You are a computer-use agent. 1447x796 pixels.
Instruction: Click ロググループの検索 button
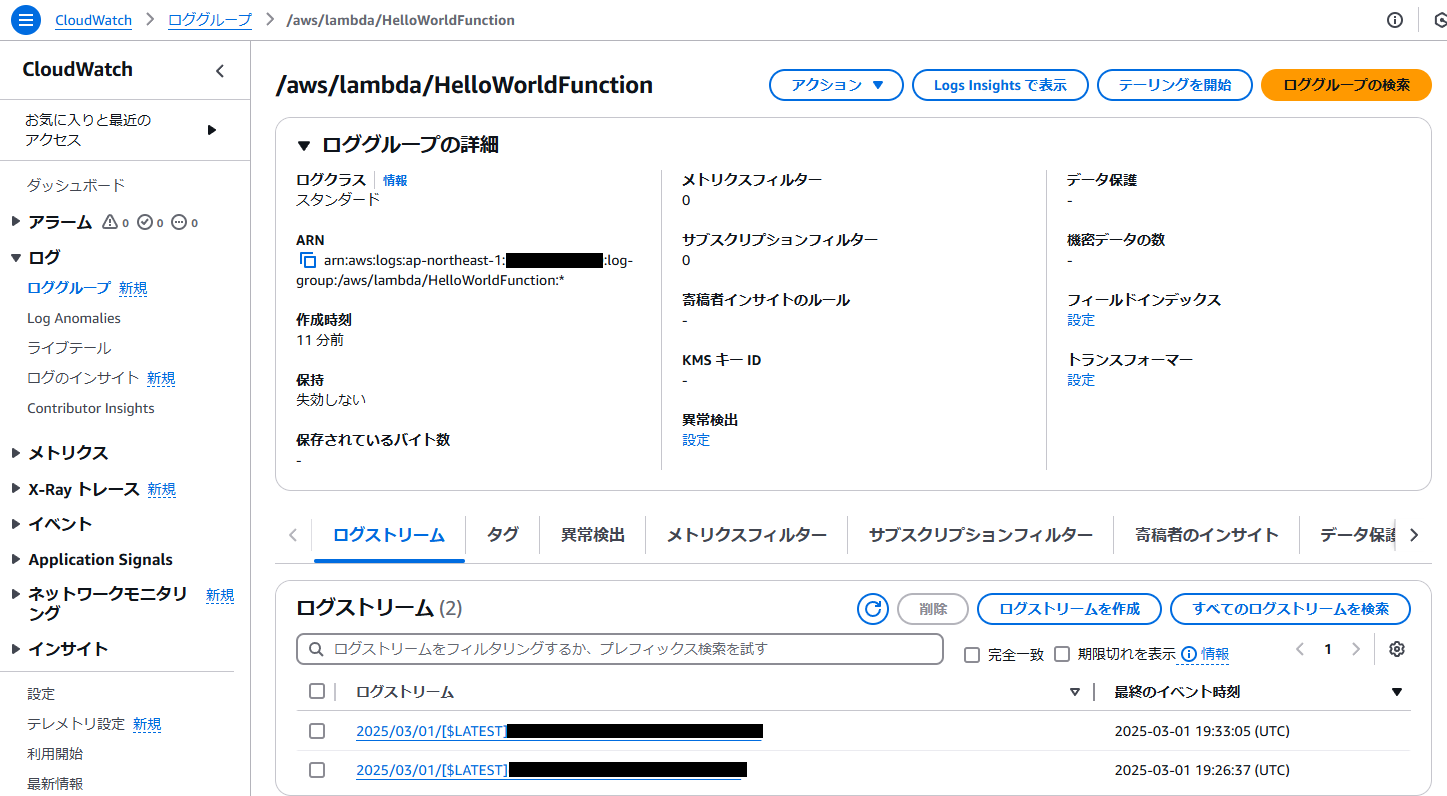click(x=1346, y=85)
